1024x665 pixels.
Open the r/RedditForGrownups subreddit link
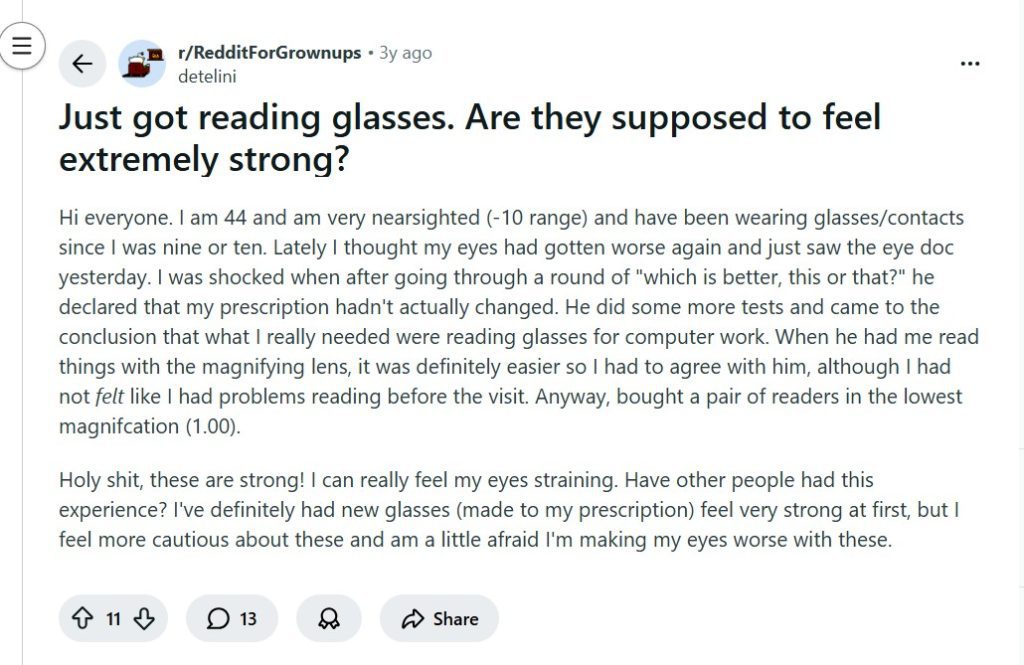point(269,53)
